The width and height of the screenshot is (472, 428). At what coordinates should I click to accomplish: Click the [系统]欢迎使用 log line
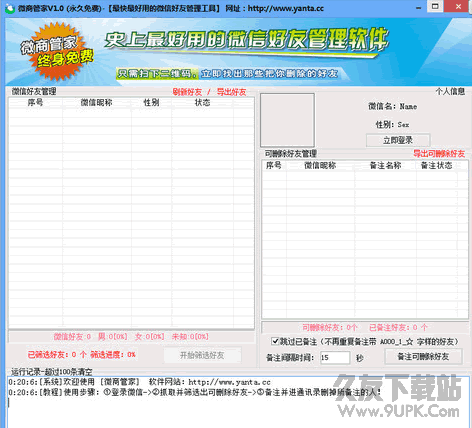(x=139, y=382)
